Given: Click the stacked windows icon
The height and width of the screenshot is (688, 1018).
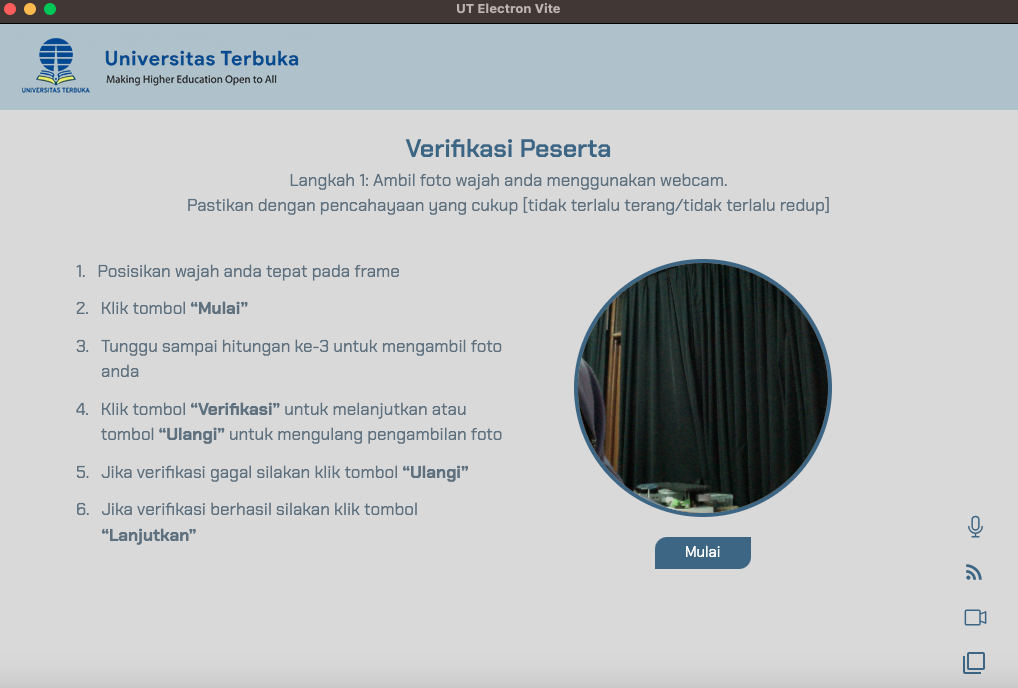Looking at the screenshot, I should point(974,662).
